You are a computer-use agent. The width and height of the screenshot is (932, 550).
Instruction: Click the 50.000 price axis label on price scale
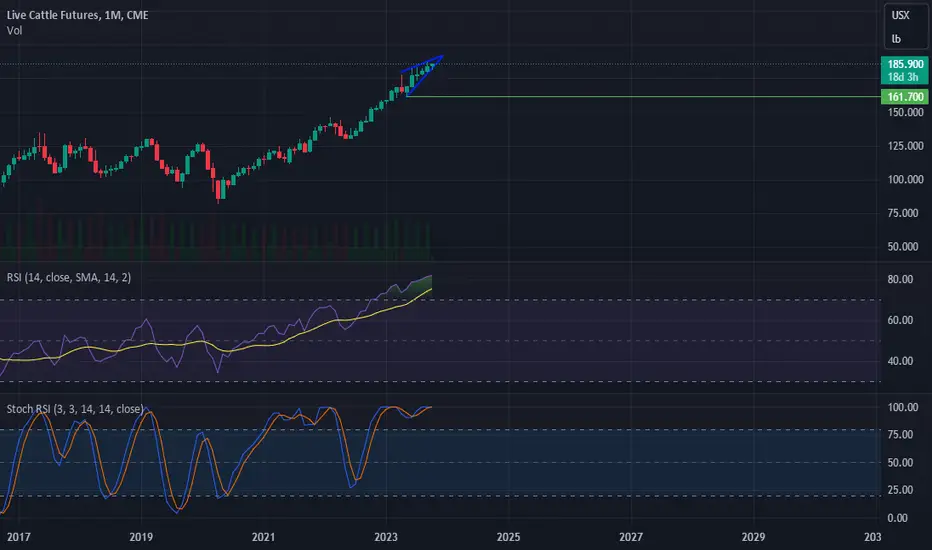click(905, 246)
